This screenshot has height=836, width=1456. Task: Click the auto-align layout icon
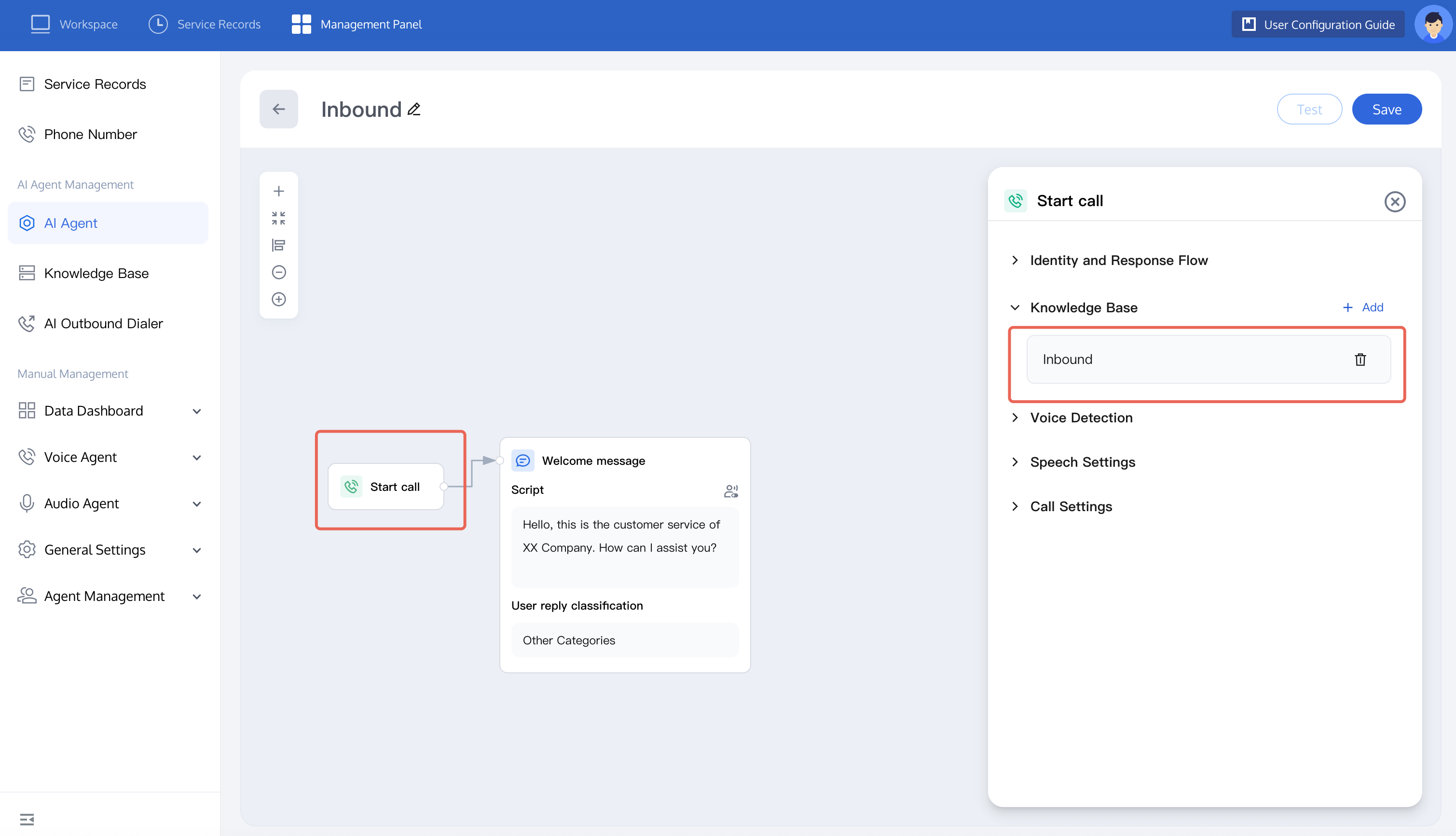tap(278, 245)
